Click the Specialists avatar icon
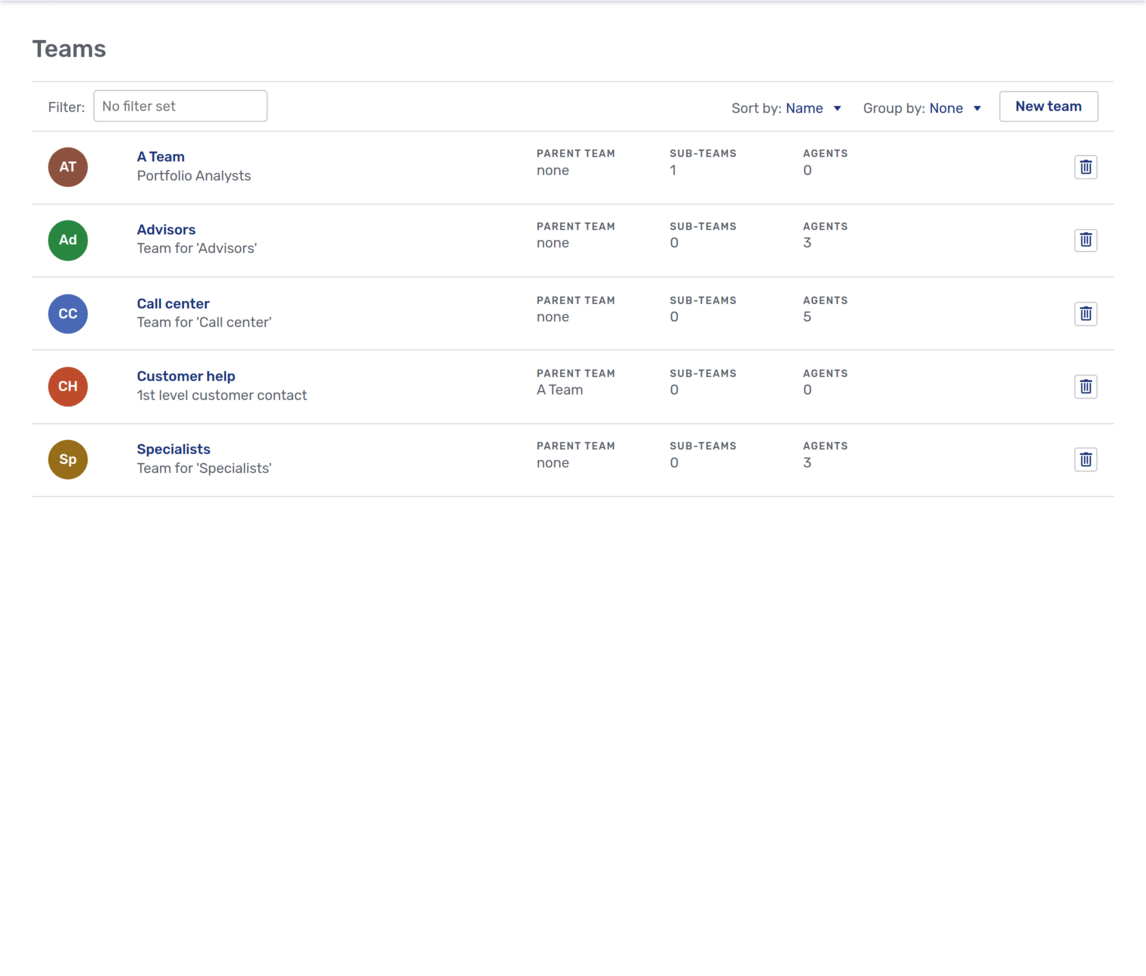The width and height of the screenshot is (1146, 976). (67, 459)
